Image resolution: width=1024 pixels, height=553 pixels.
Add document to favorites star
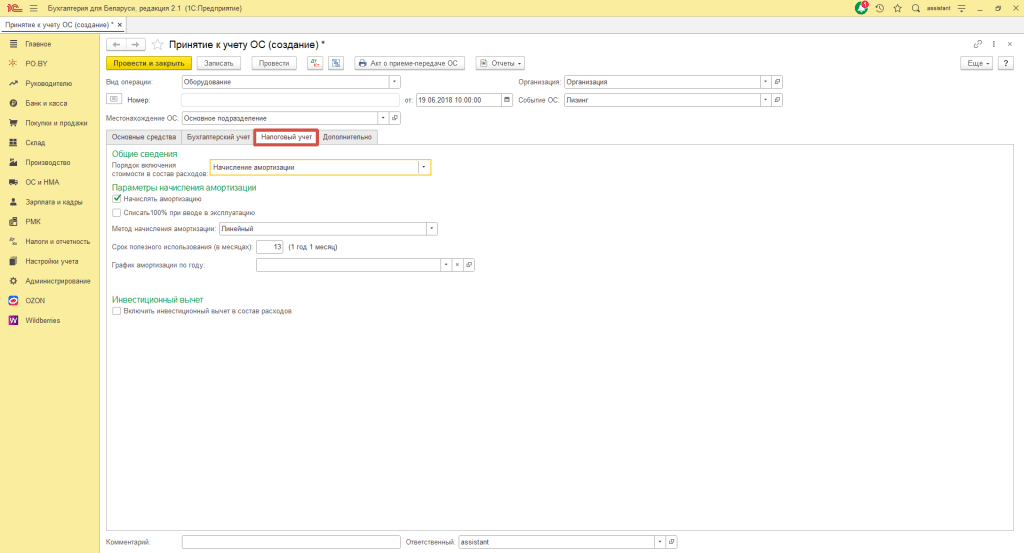tap(157, 44)
